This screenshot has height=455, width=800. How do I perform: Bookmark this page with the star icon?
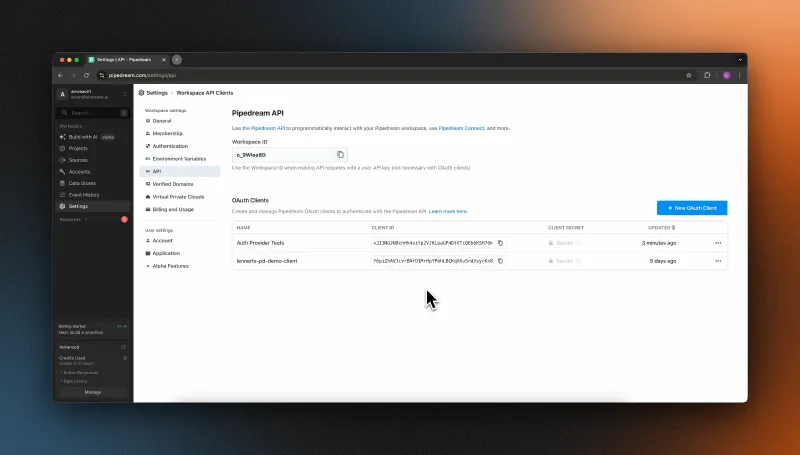688,75
